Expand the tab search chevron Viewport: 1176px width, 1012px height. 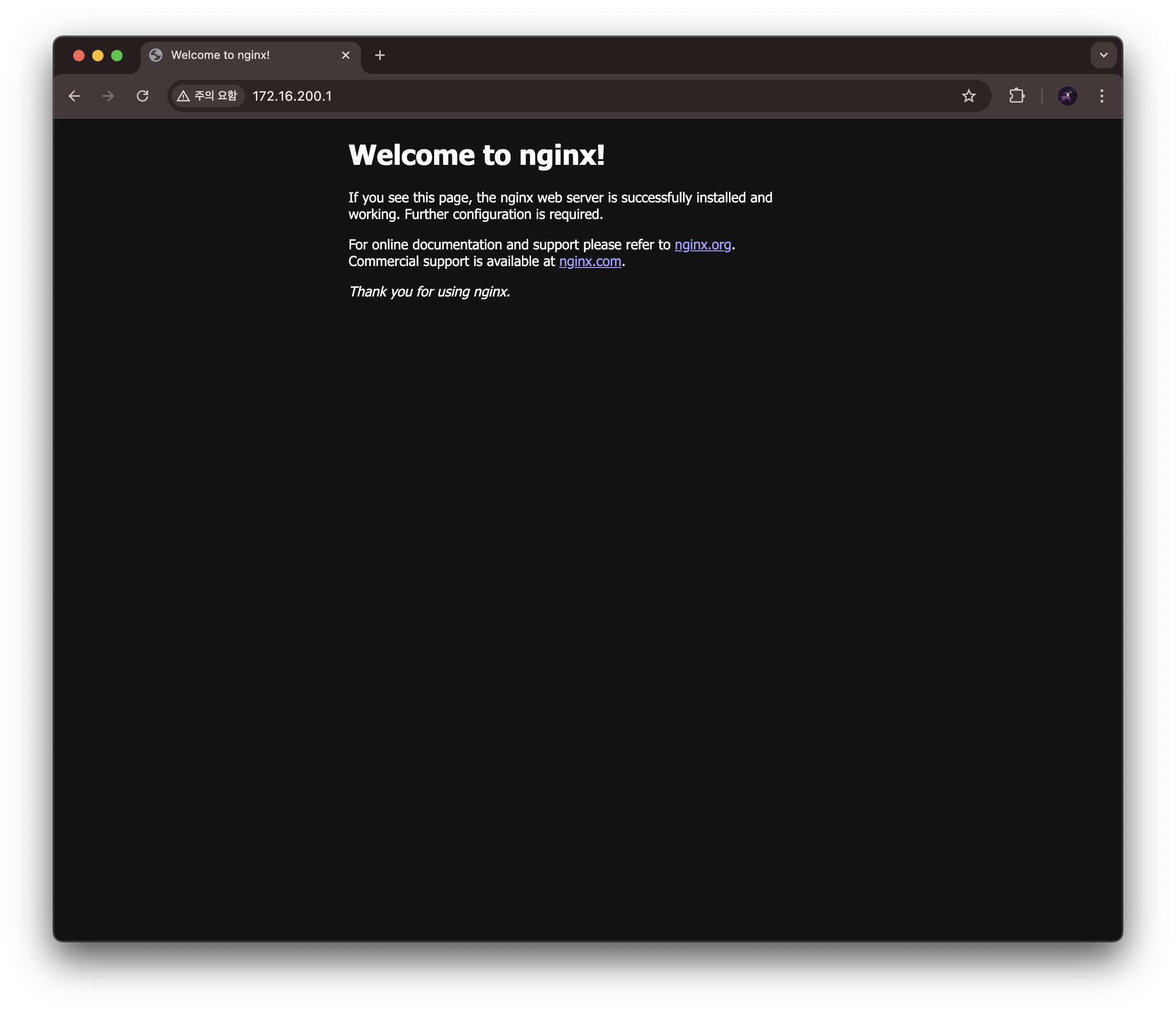point(1103,55)
